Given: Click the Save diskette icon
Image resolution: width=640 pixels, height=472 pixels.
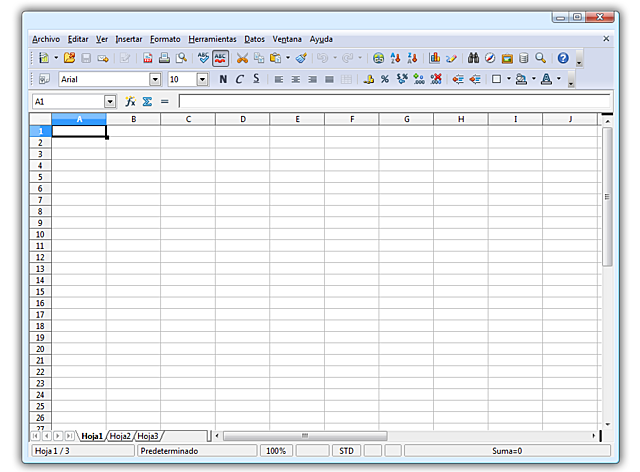Looking at the screenshot, I should tap(86, 58).
